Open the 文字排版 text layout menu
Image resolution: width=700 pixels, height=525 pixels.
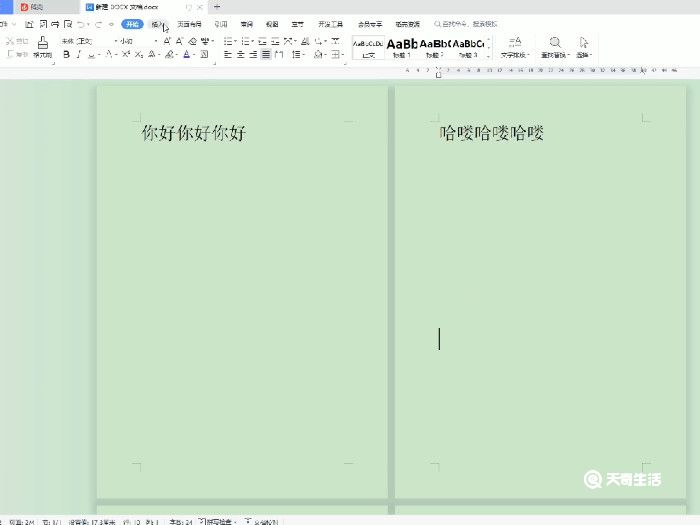click(515, 47)
